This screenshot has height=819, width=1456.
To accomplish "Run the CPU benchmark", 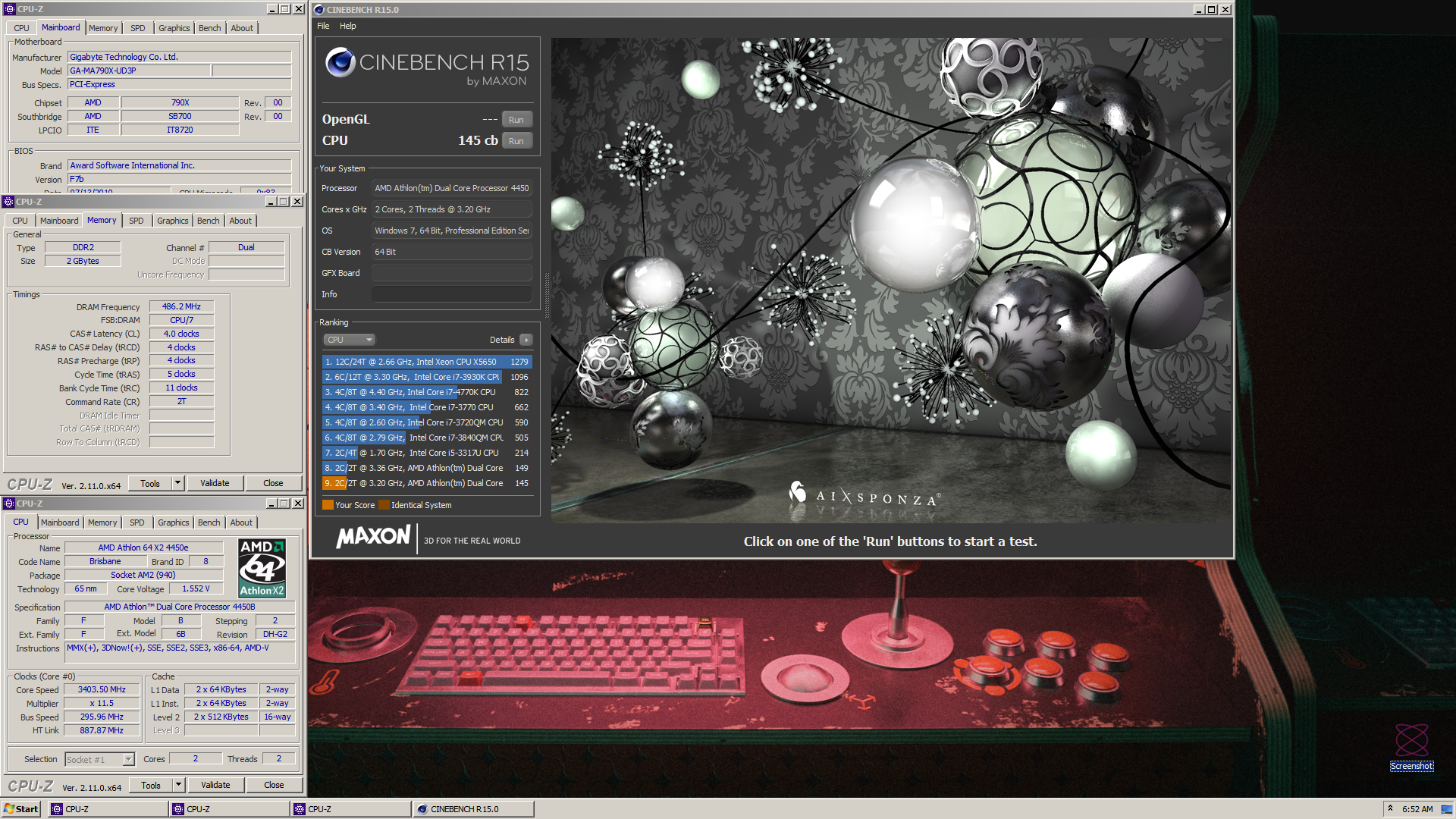I will [516, 141].
